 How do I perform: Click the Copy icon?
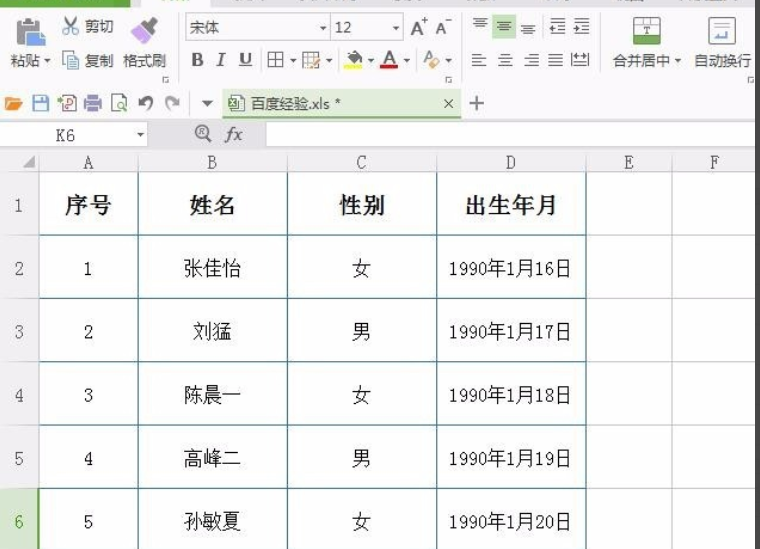pos(70,60)
